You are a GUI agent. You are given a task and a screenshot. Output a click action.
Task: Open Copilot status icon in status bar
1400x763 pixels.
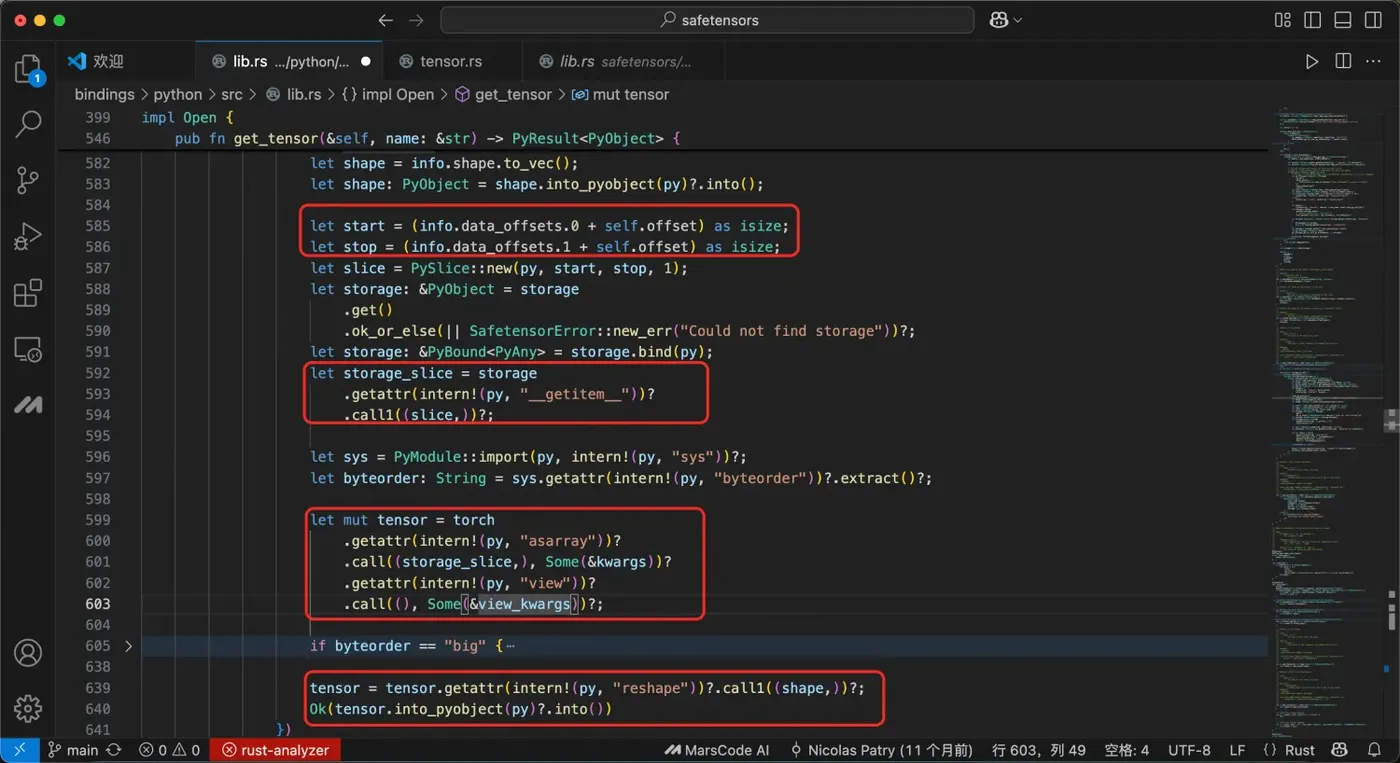point(1341,750)
